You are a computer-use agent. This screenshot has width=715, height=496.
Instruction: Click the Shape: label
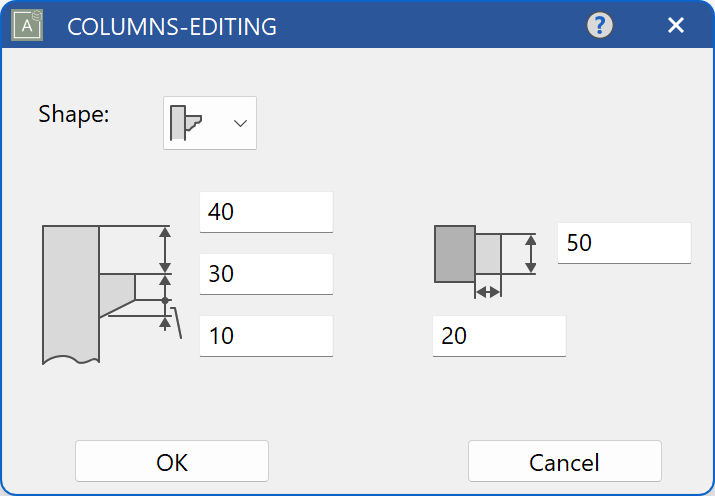tap(74, 114)
